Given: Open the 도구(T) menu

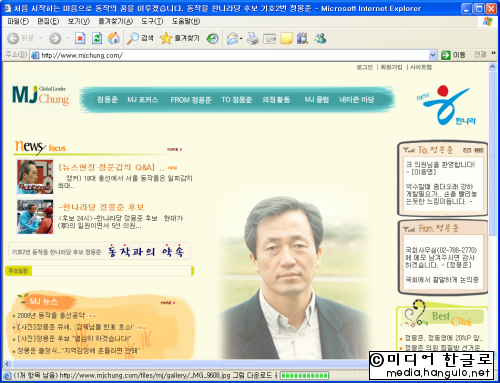Looking at the screenshot, I should [x=152, y=22].
